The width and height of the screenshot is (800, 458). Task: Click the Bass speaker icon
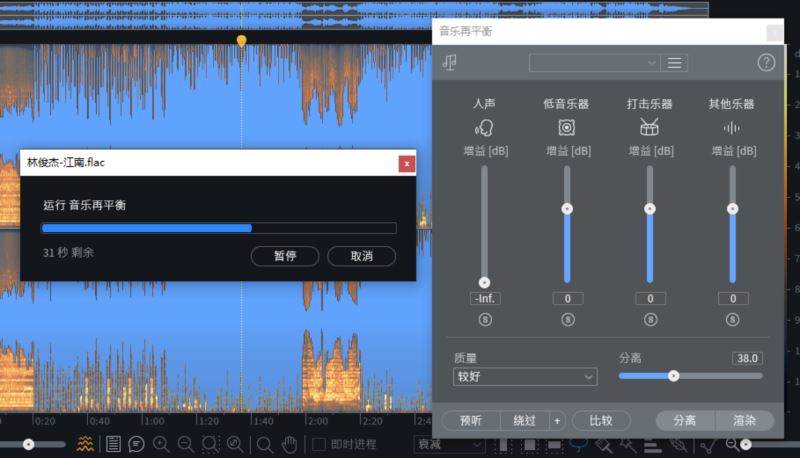pyautogui.click(x=566, y=128)
